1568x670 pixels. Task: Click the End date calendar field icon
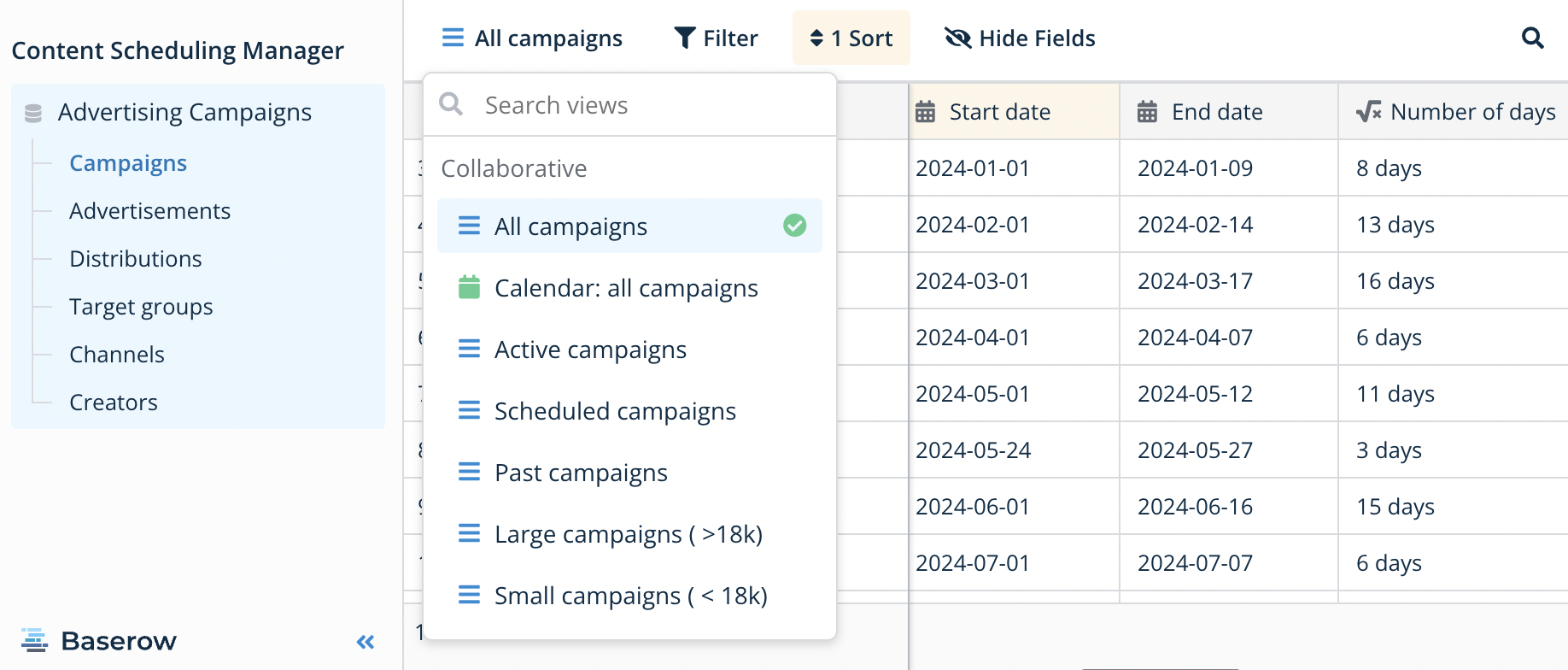[x=1147, y=112]
